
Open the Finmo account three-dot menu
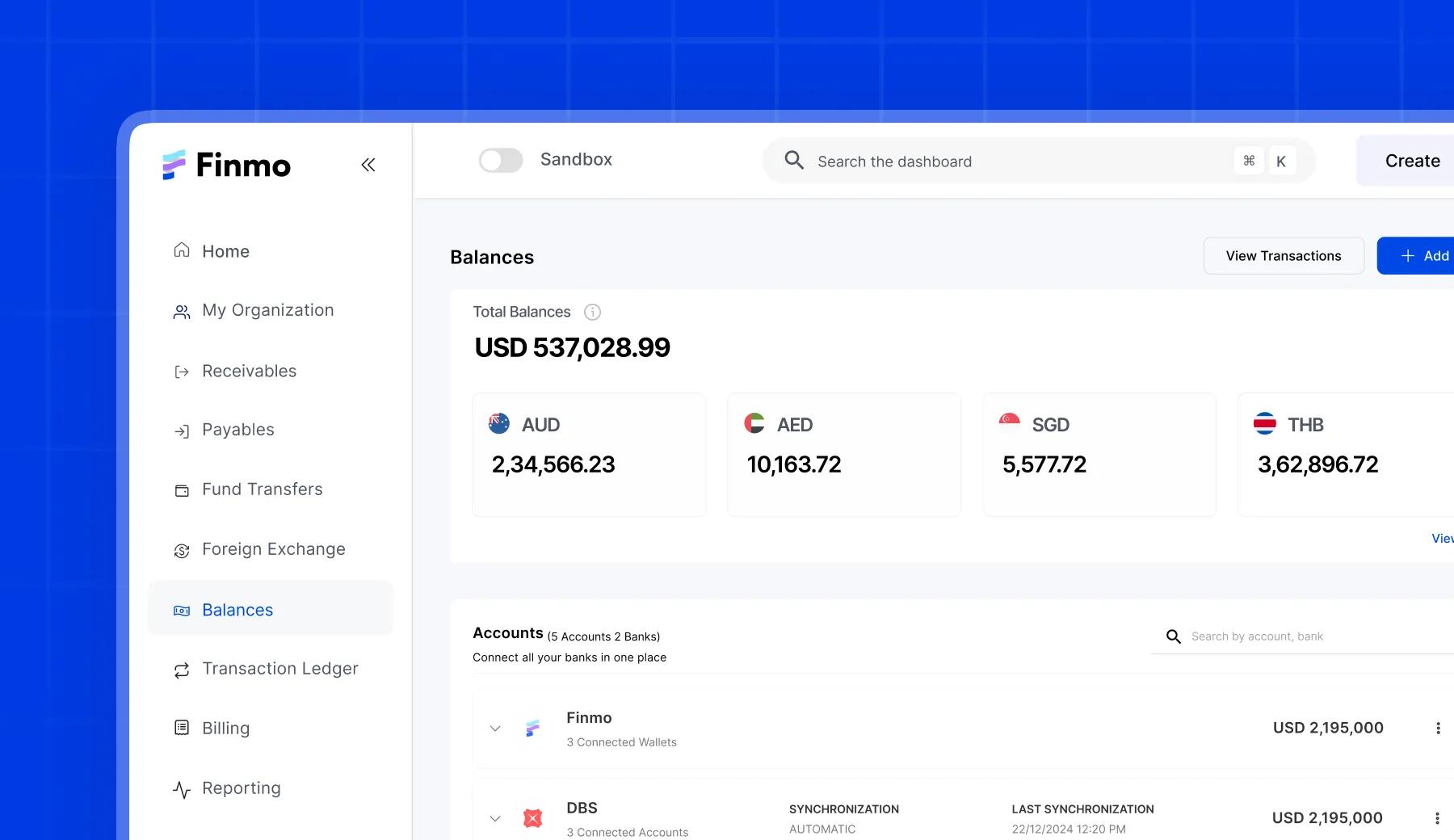1438,728
